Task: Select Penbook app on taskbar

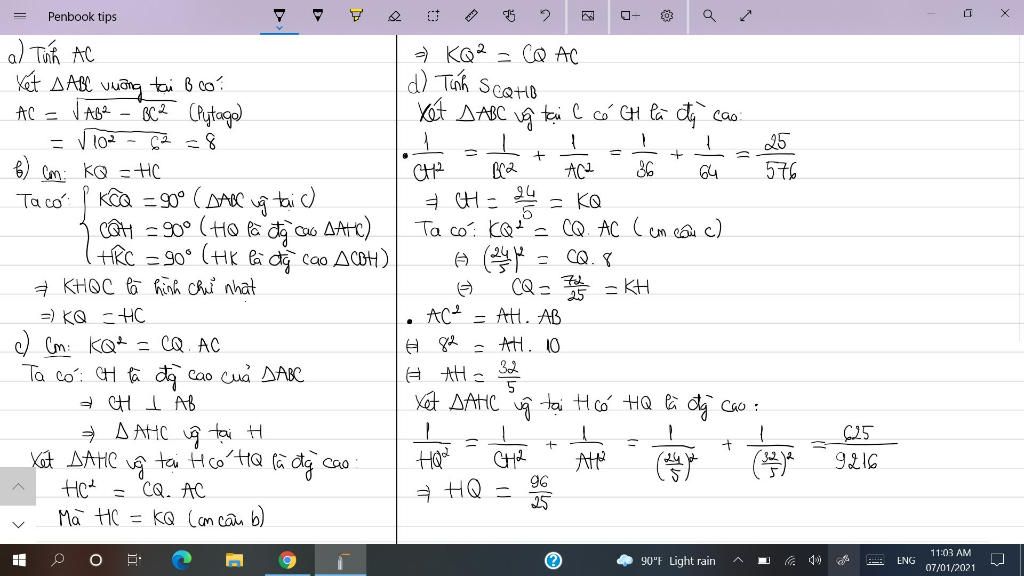Action: tap(340, 560)
